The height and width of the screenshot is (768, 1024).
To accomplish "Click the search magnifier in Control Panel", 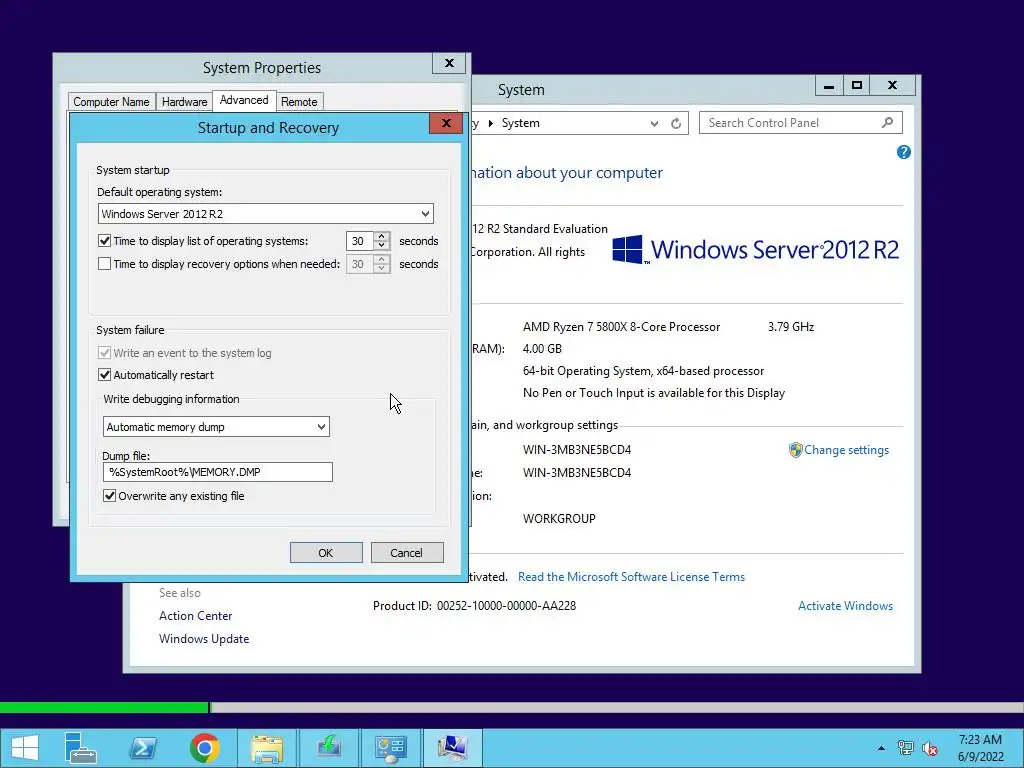I will (887, 123).
